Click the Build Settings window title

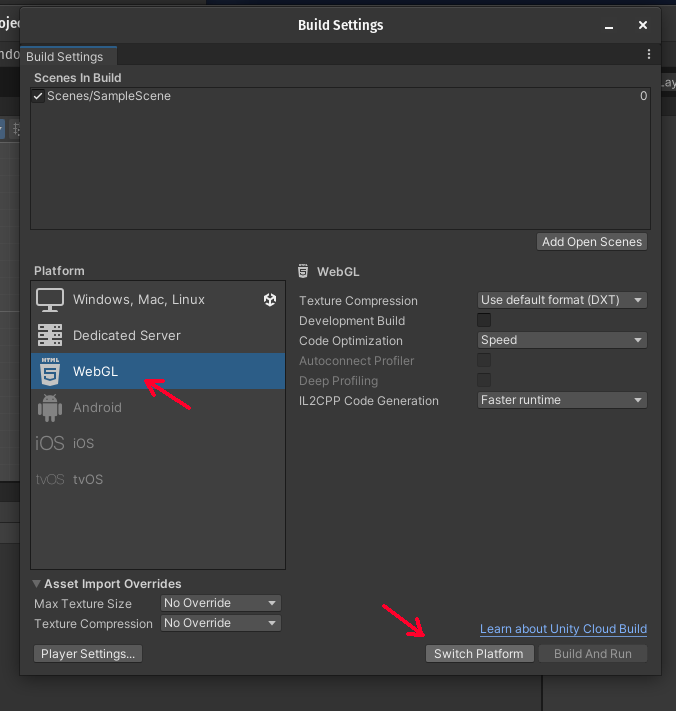coord(340,25)
